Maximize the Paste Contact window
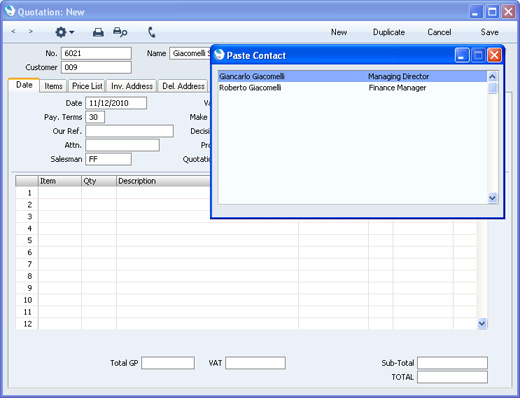The image size is (520, 398). click(478, 55)
